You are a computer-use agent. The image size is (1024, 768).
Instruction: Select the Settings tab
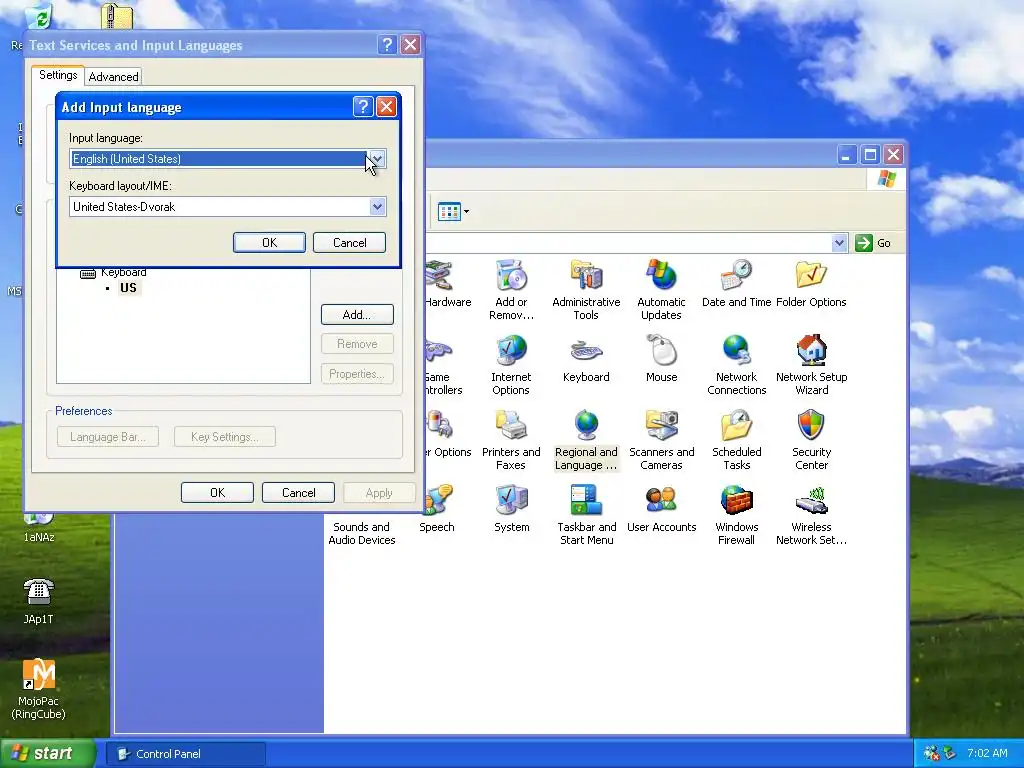click(58, 75)
